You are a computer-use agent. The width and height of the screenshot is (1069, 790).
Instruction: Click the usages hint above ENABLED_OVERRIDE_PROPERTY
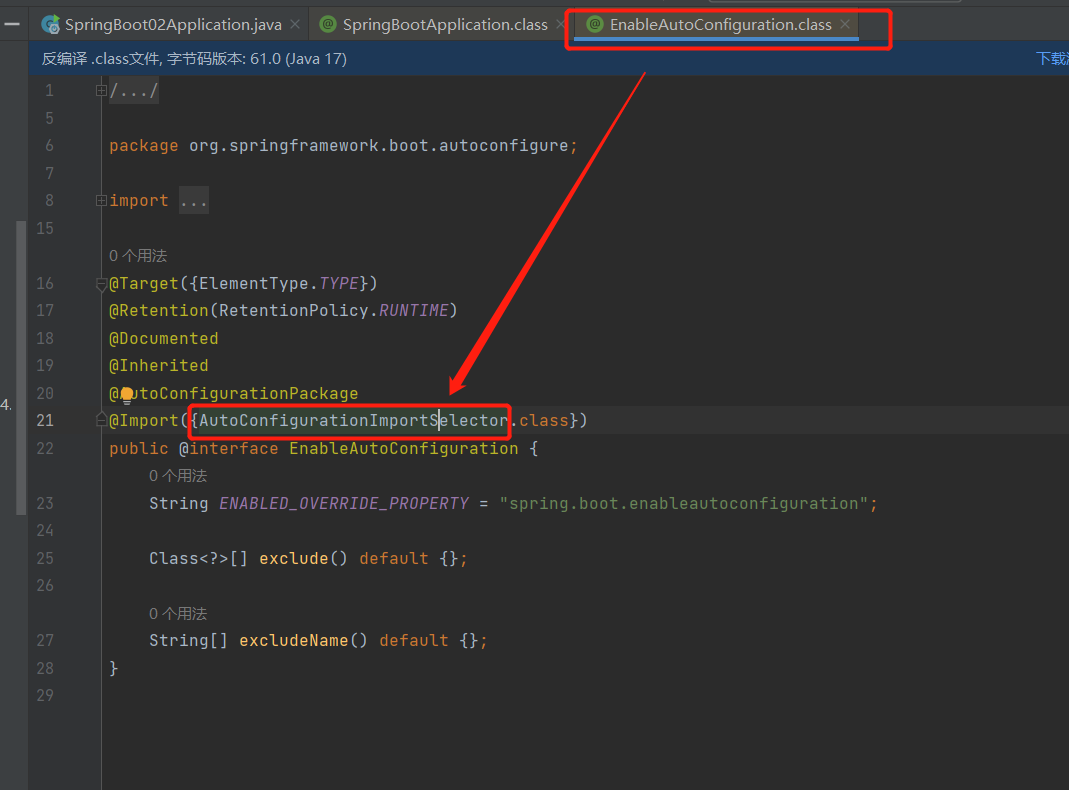[x=178, y=476]
